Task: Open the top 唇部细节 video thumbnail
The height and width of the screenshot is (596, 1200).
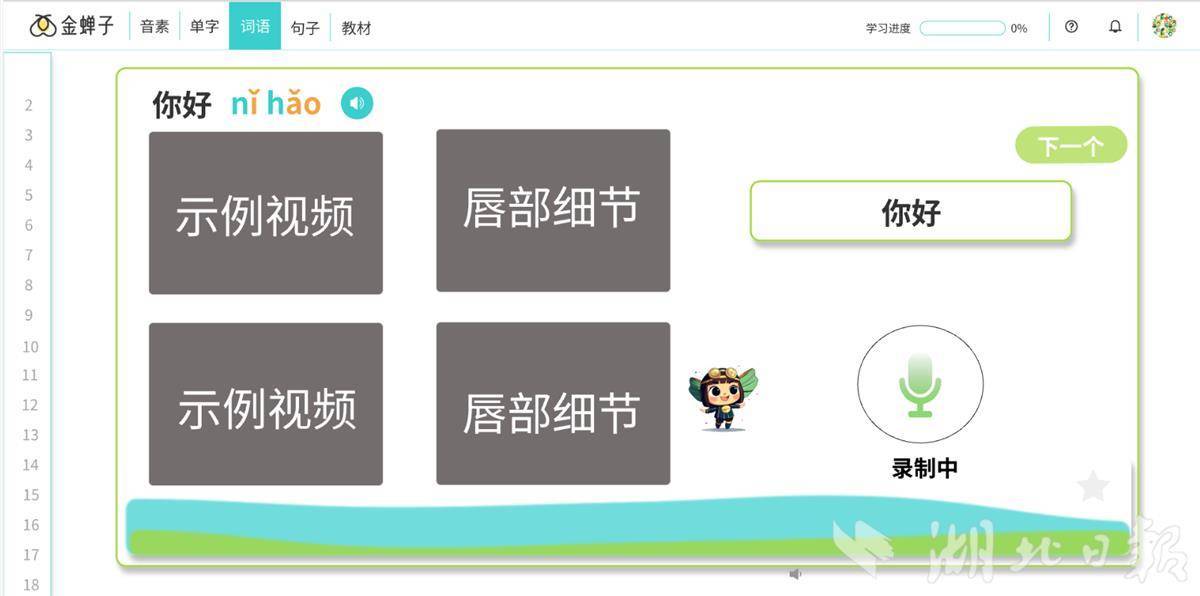Action: point(552,210)
